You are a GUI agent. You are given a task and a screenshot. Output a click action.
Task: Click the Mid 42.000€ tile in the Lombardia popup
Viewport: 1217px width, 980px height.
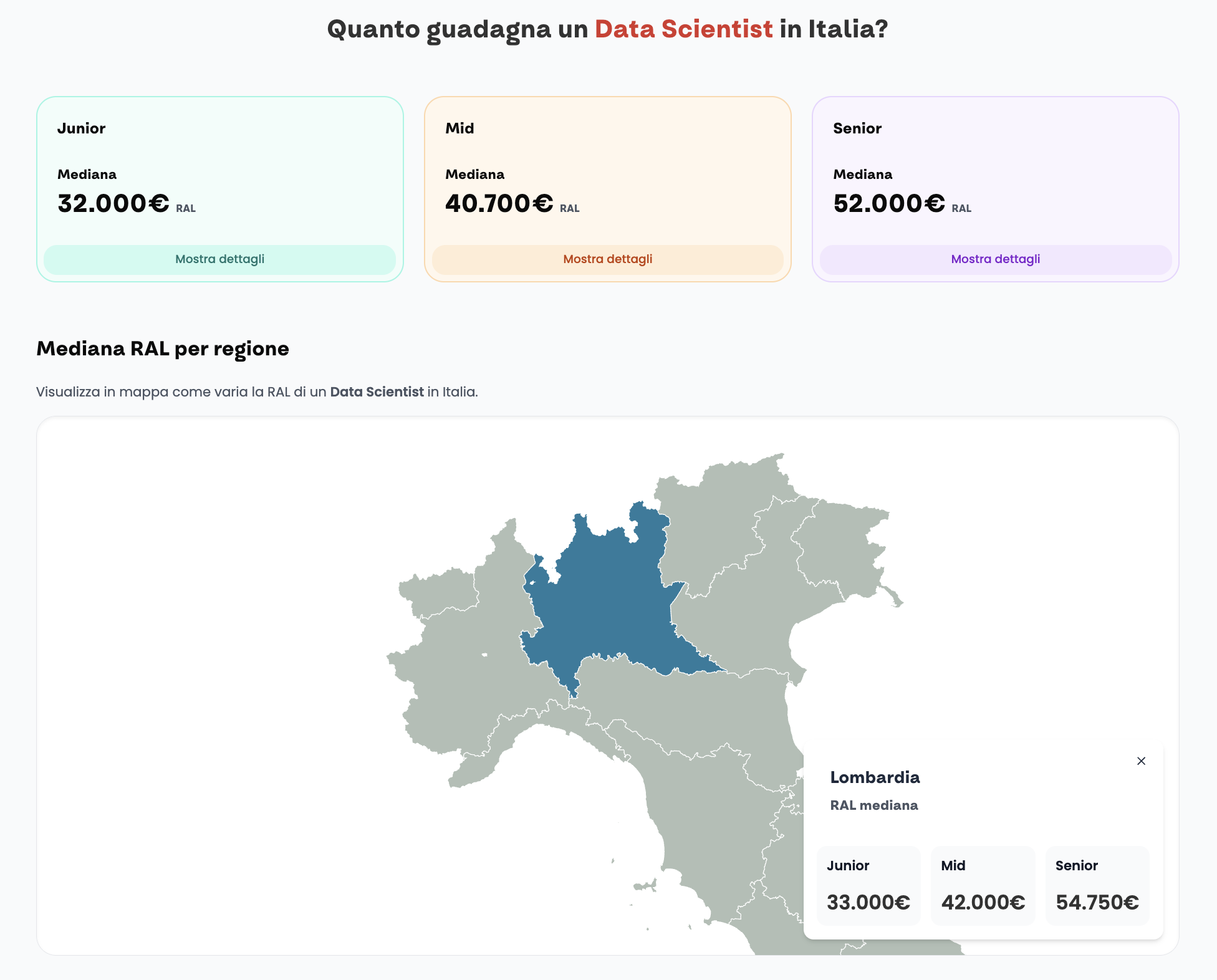983,885
